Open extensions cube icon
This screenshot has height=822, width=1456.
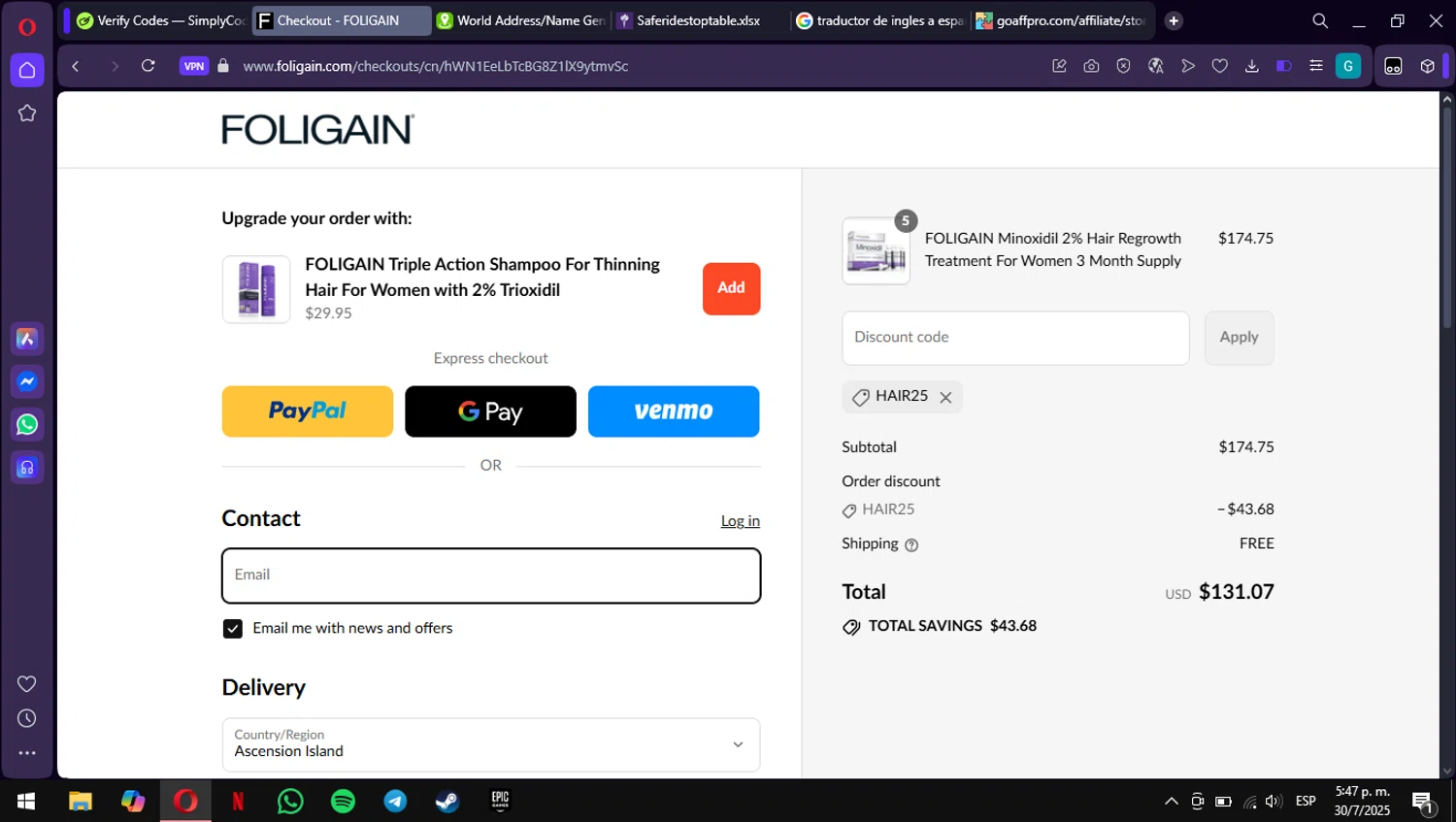coord(1428,66)
